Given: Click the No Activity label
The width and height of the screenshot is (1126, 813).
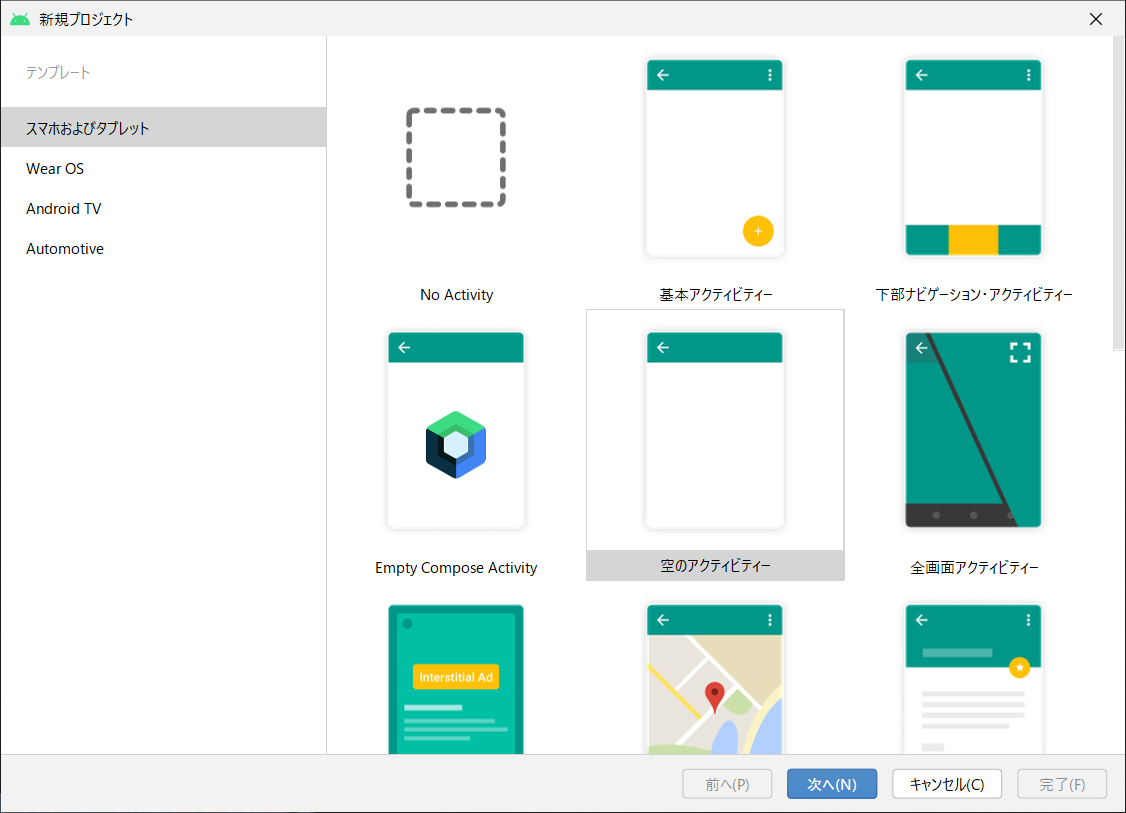Looking at the screenshot, I should 457,294.
